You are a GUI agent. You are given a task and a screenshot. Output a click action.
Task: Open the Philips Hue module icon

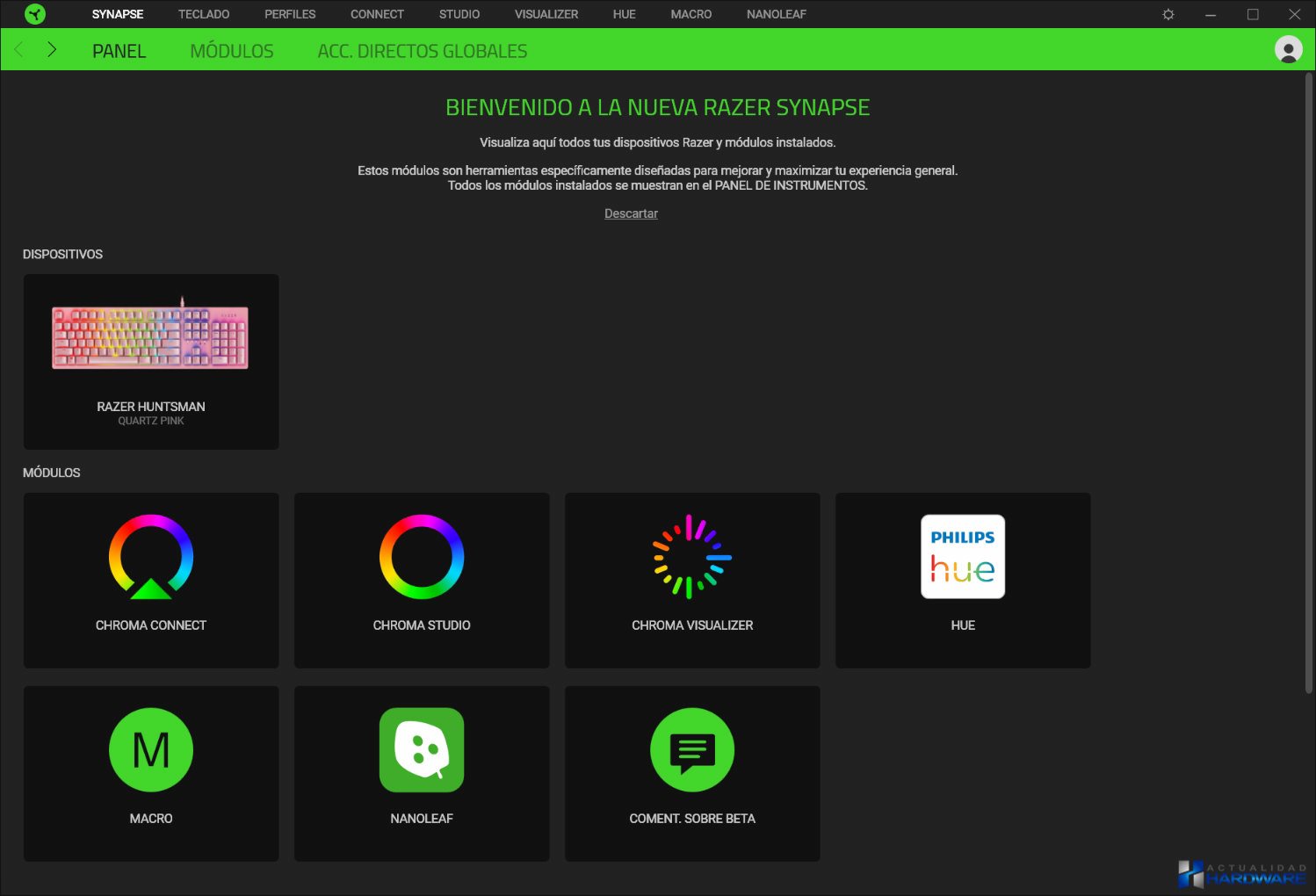coord(963,557)
